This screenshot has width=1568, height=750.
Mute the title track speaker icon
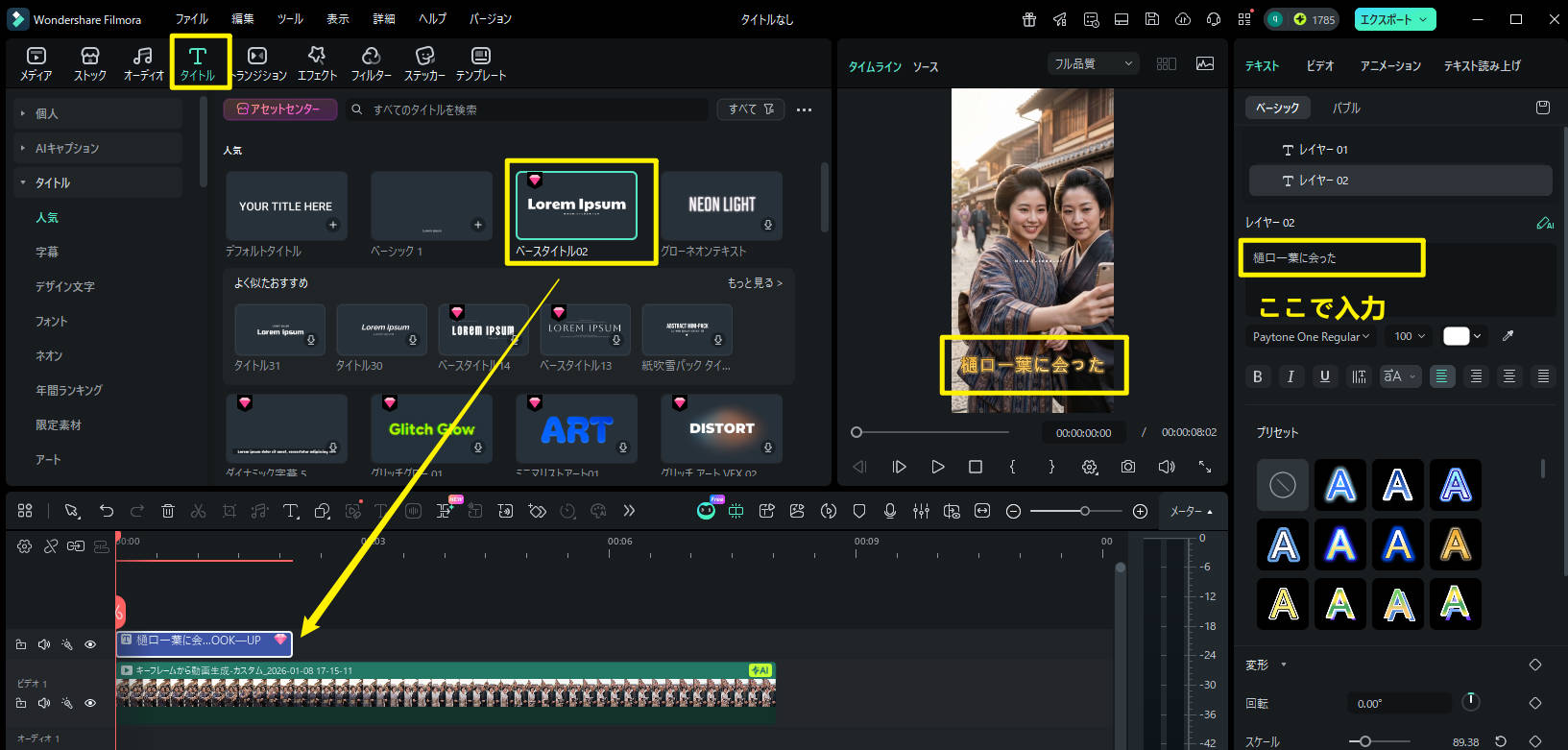tap(44, 644)
